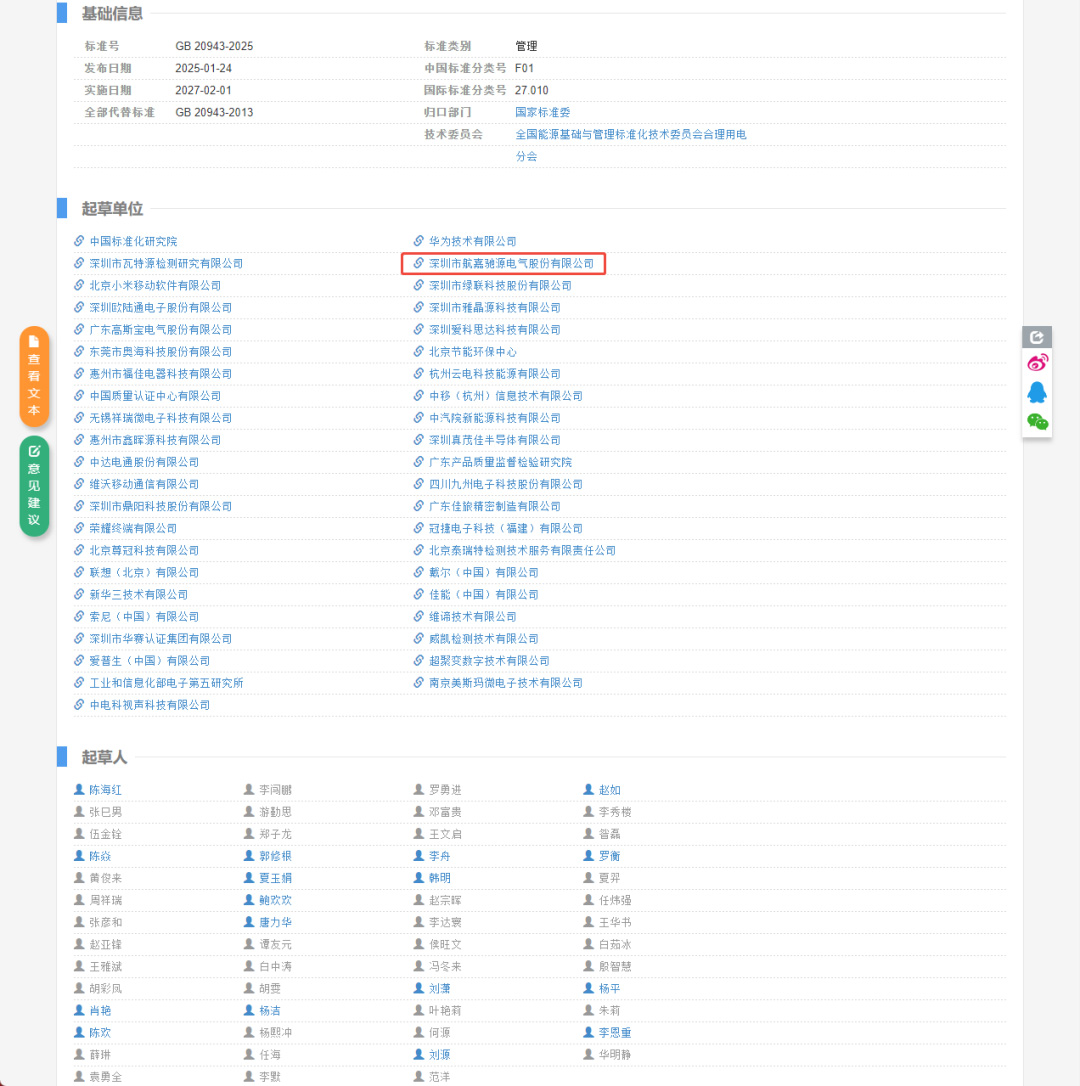Click the QQ share icon
1080x1086 pixels.
(x=1038, y=392)
